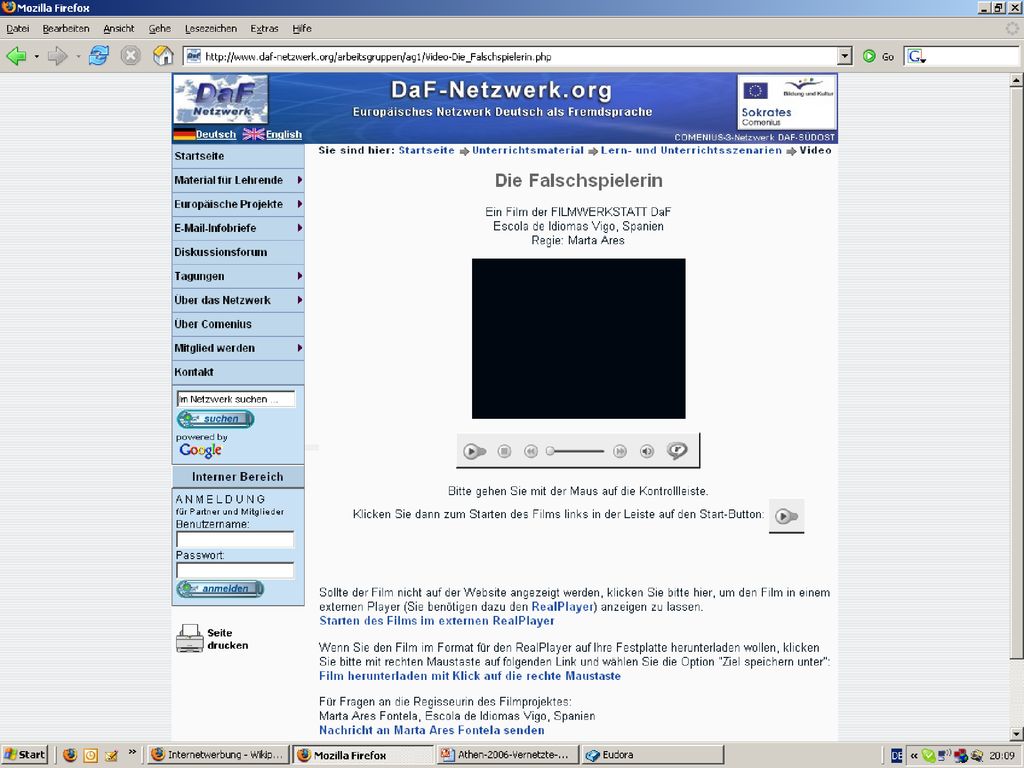Mute the video using the speaker icon
The width and height of the screenshot is (1024, 768).
647,451
